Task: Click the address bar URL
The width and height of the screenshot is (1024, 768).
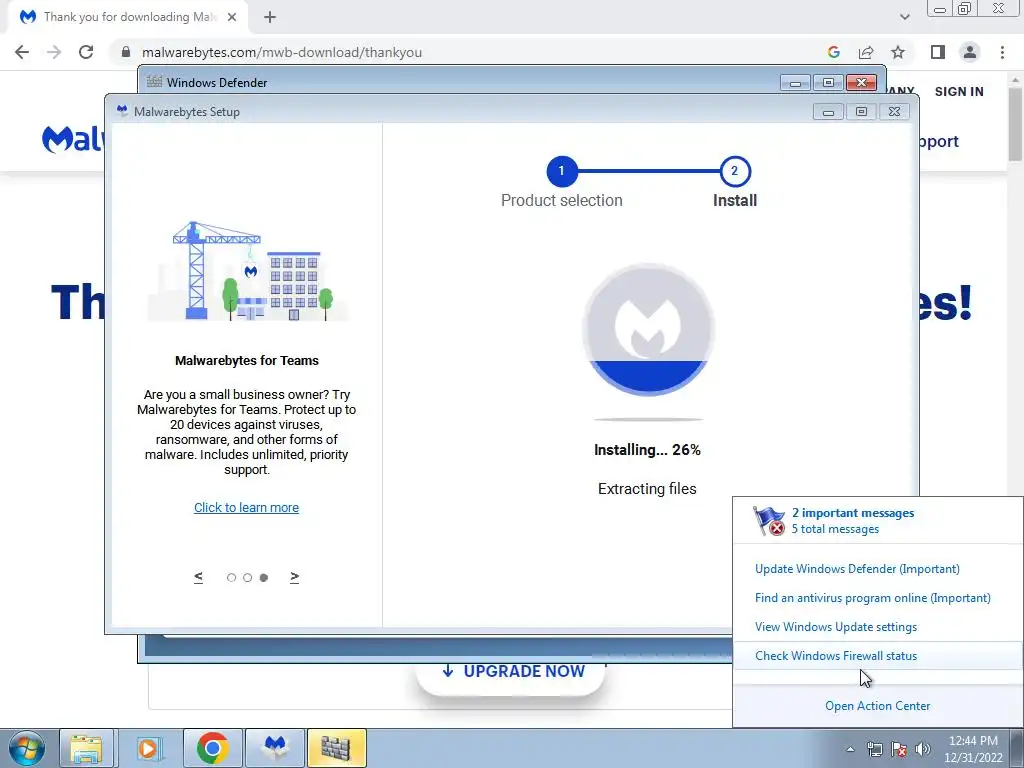Action: pyautogui.click(x=282, y=52)
